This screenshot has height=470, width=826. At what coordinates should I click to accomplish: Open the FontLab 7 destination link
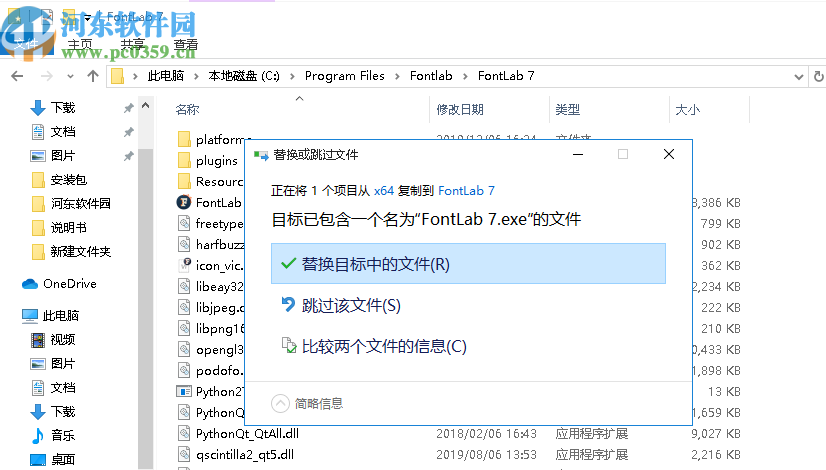point(466,191)
